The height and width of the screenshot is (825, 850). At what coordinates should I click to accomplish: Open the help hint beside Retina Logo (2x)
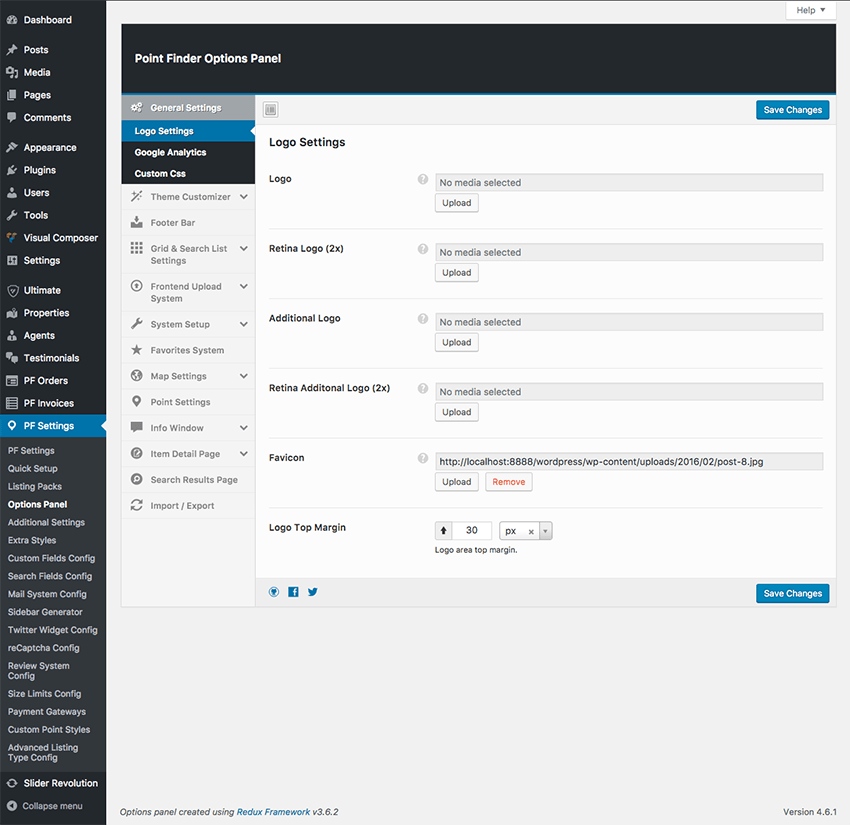pyautogui.click(x=423, y=249)
